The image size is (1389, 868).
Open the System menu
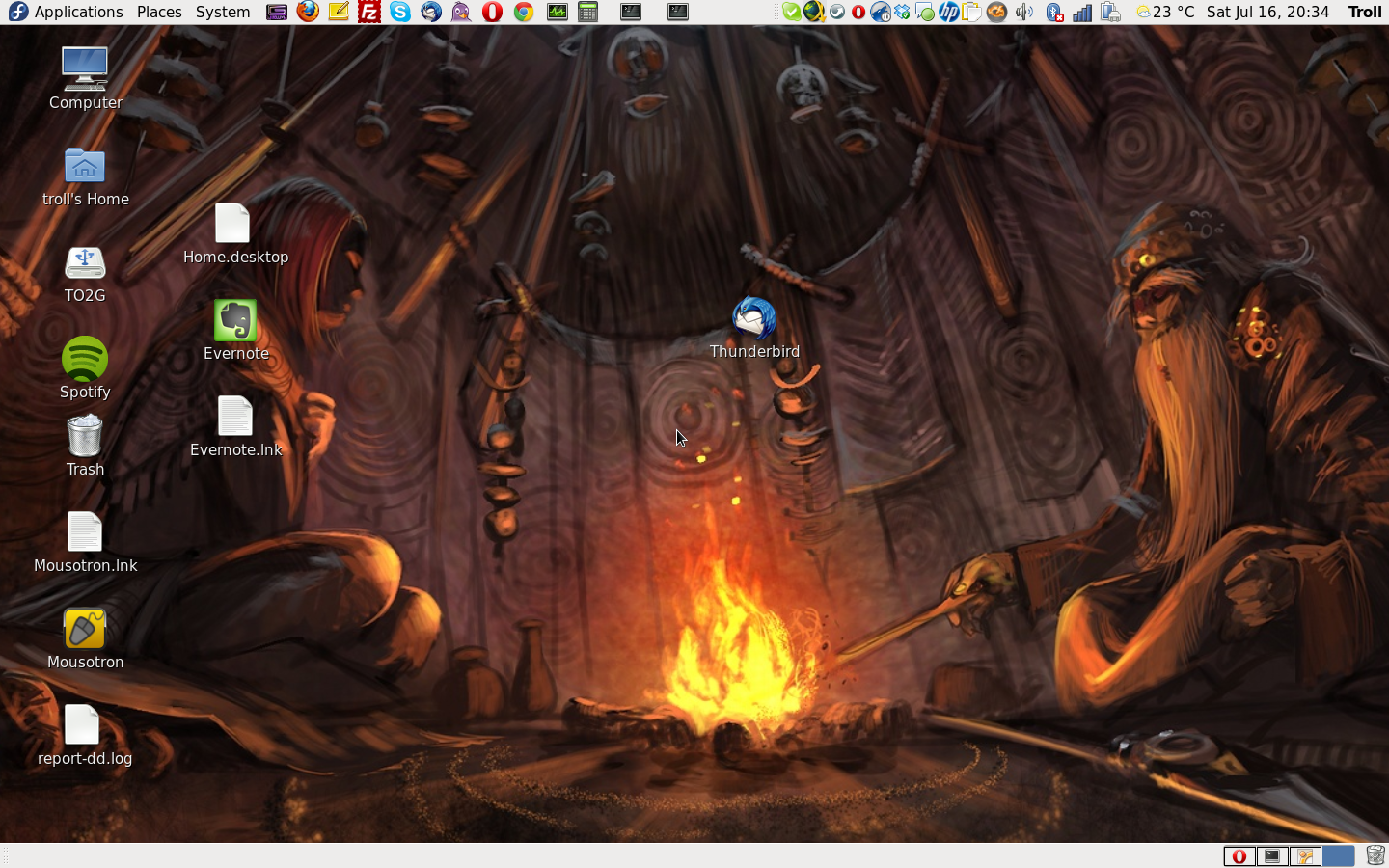[x=223, y=12]
